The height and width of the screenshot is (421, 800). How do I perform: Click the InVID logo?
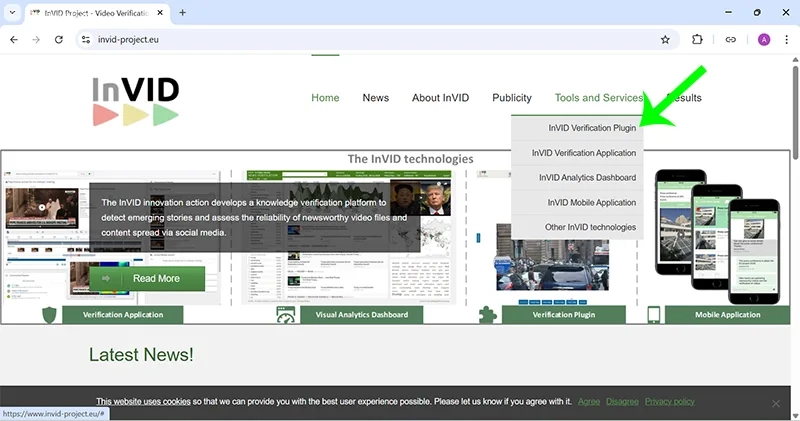pos(136,101)
